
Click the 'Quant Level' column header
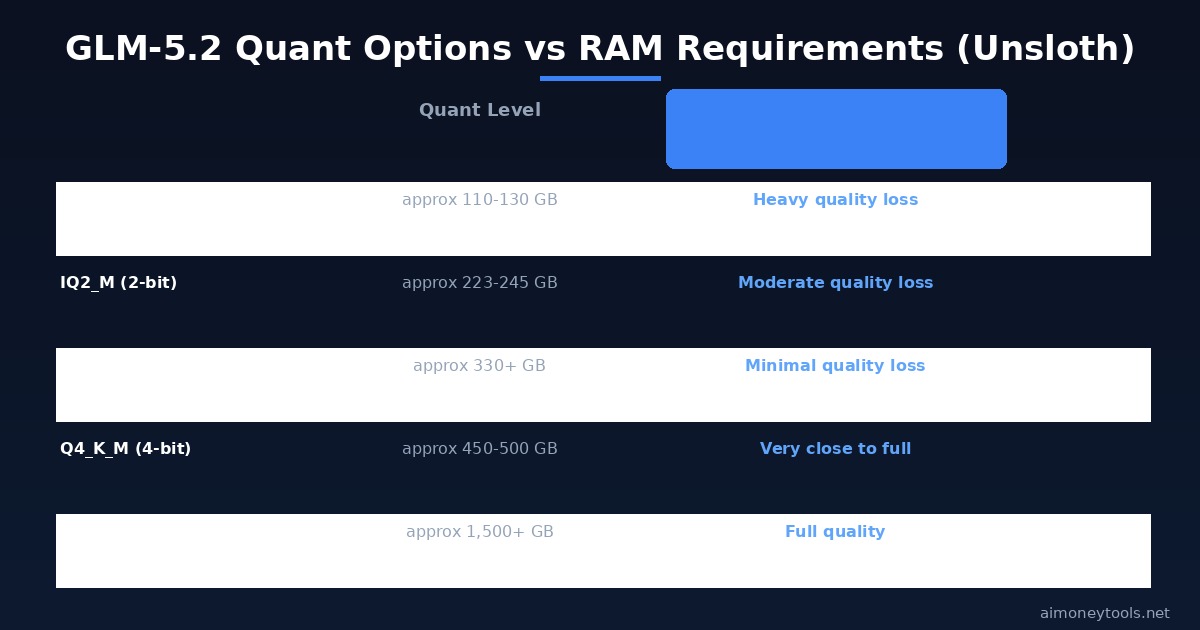pos(480,110)
